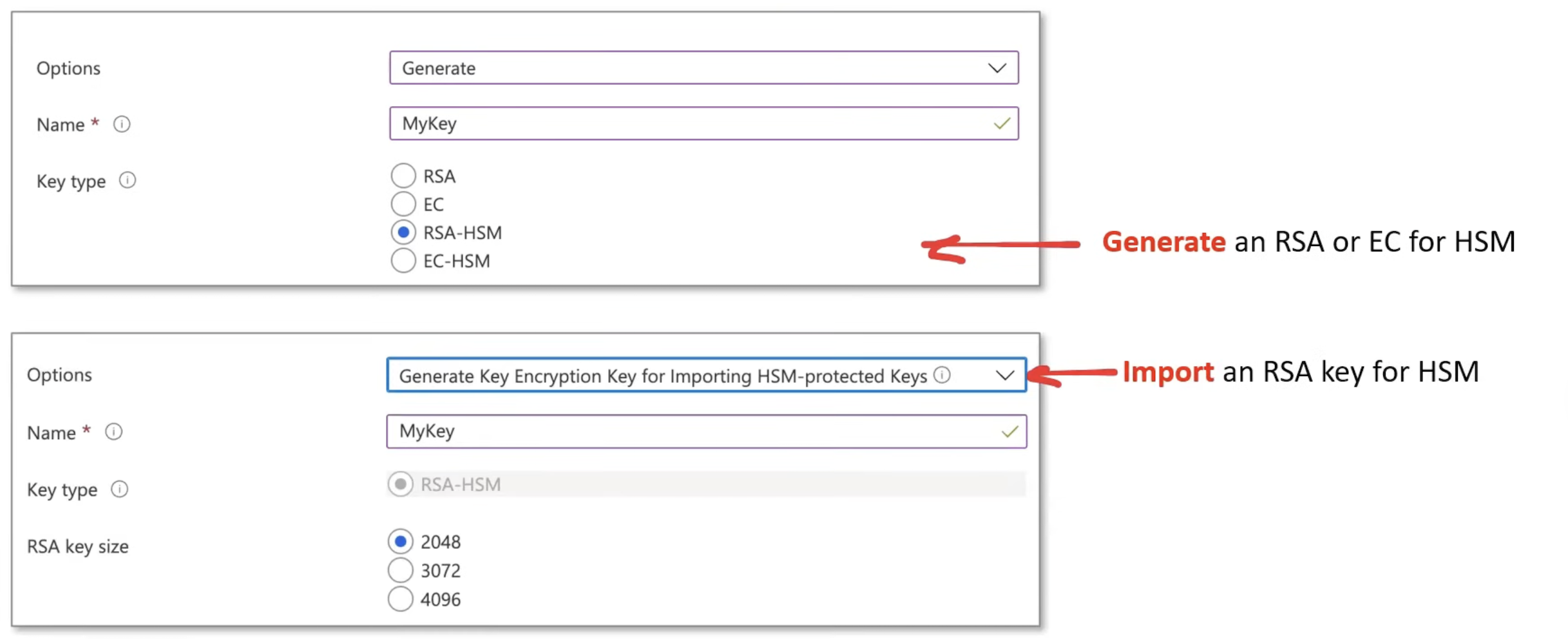Choose the enabled RSA-HSM key type radio button
Image resolution: width=1568 pixels, height=644 pixels.
[x=403, y=232]
